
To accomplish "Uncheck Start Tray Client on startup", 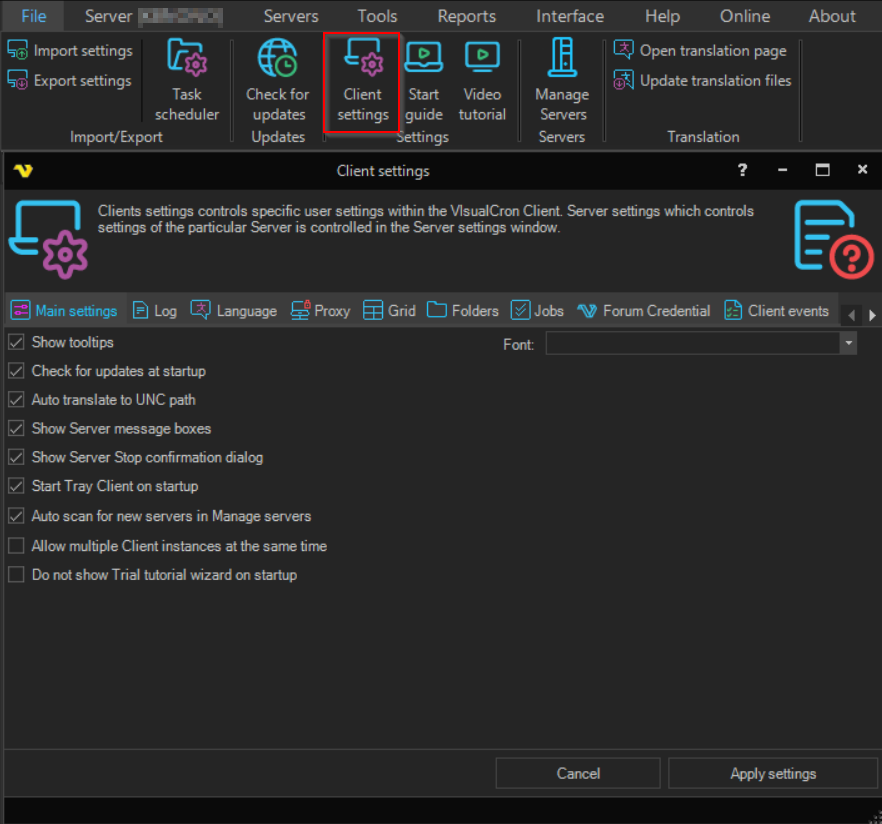I will [16, 486].
